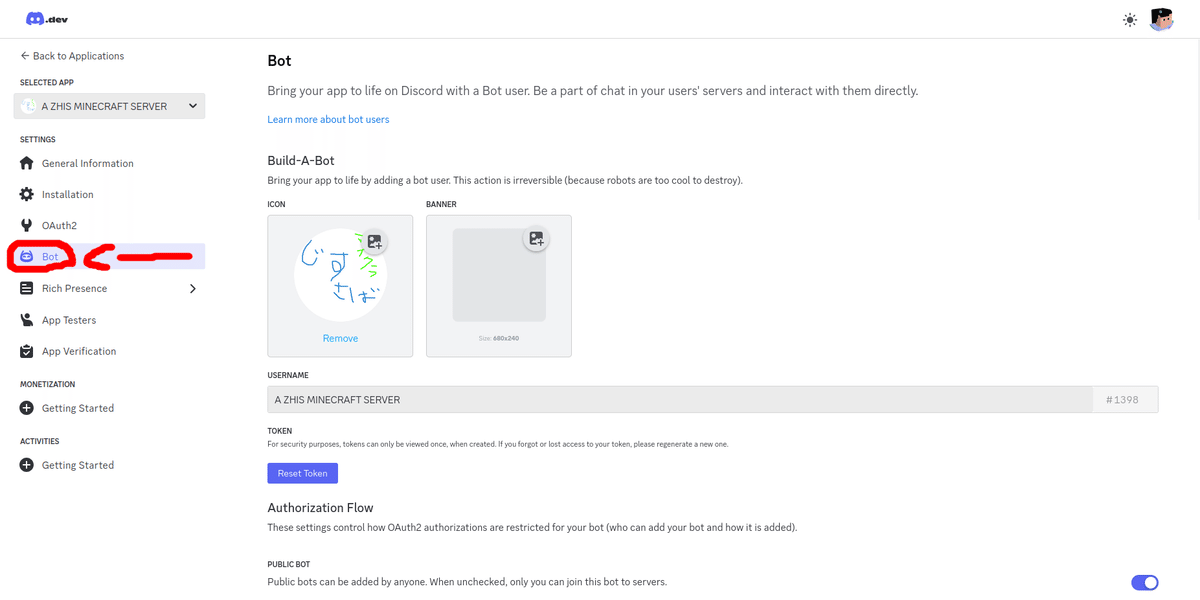Click the bot icon preview thumbnail
1200x600 pixels.
point(340,275)
